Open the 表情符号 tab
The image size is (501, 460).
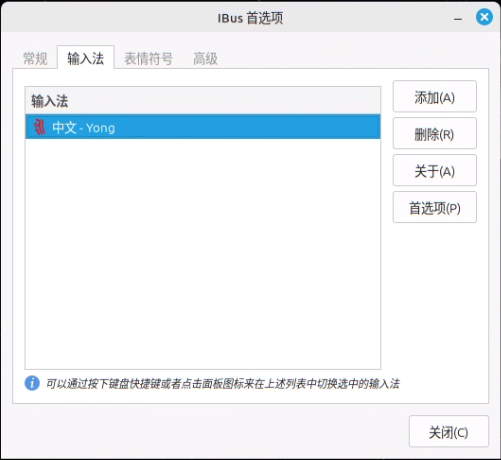click(148, 59)
